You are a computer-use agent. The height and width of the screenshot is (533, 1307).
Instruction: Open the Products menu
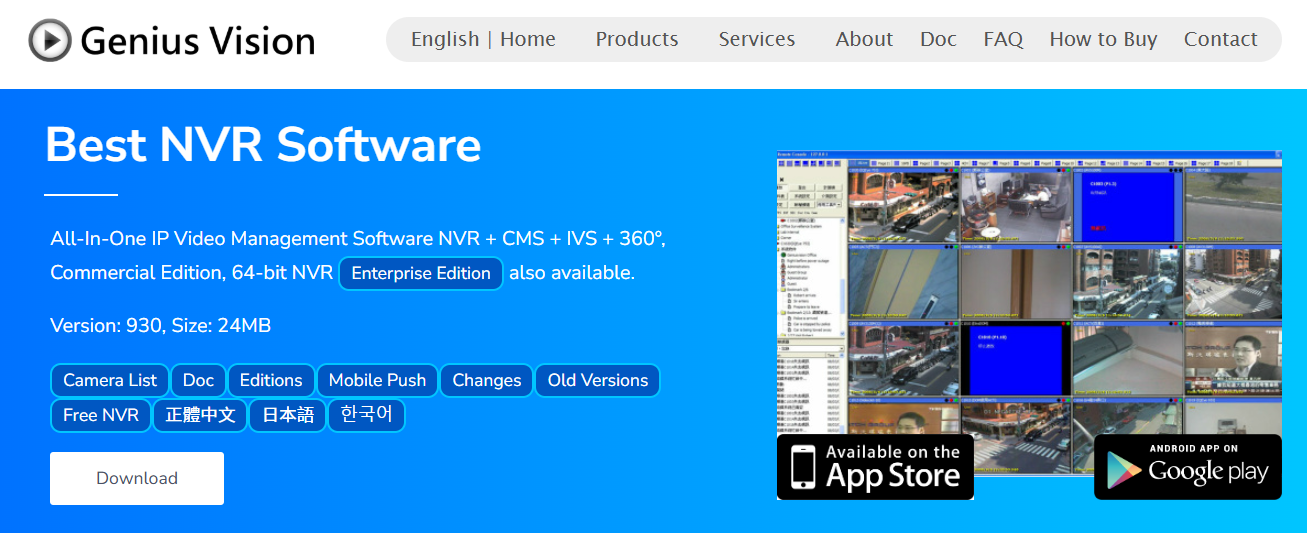point(637,39)
